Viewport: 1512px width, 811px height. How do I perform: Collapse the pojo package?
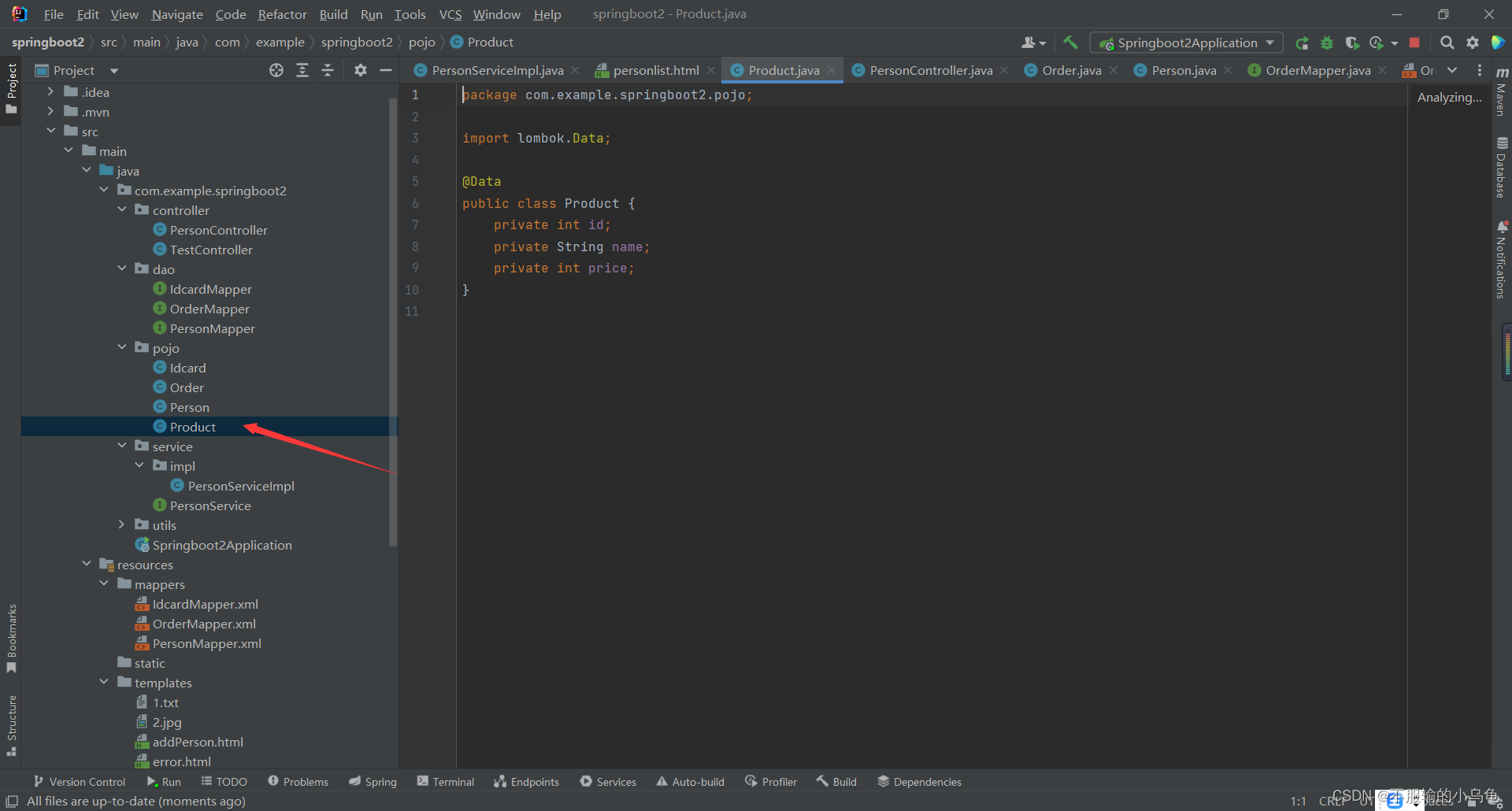click(122, 348)
